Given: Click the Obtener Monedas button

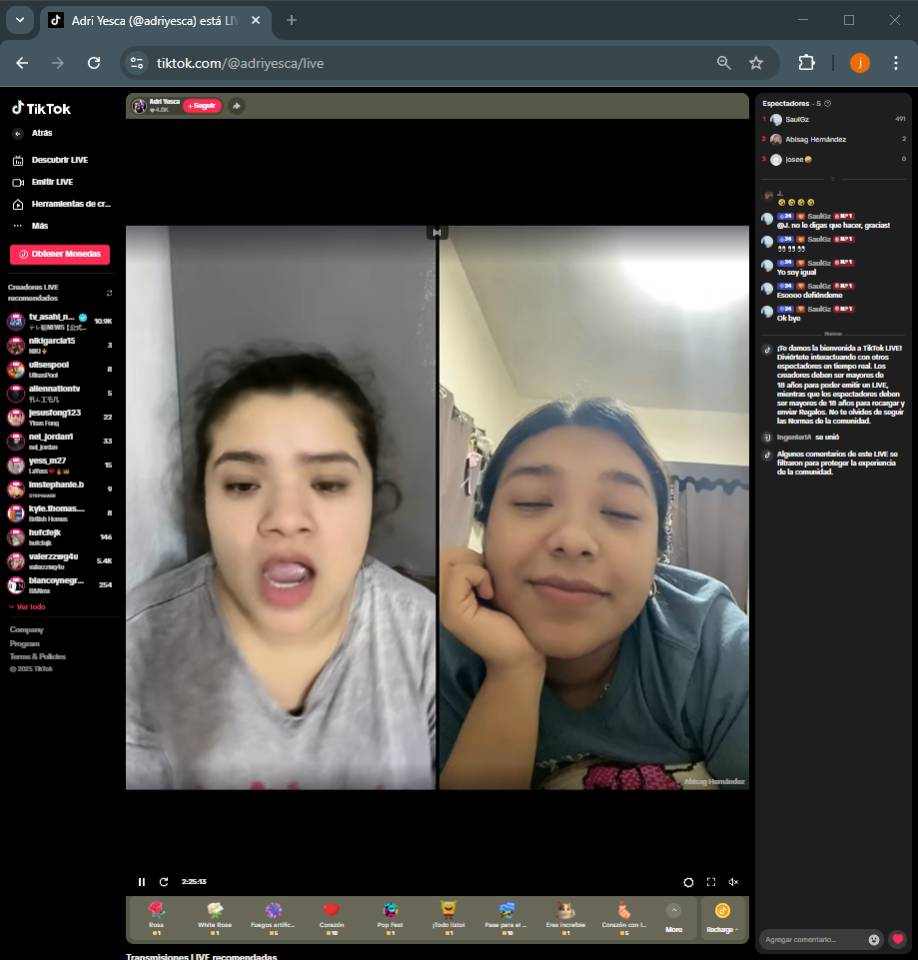Looking at the screenshot, I should click(x=60, y=254).
